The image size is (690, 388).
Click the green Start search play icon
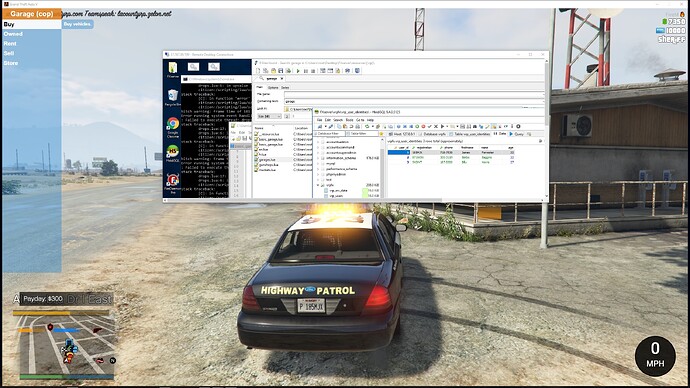[298, 70]
